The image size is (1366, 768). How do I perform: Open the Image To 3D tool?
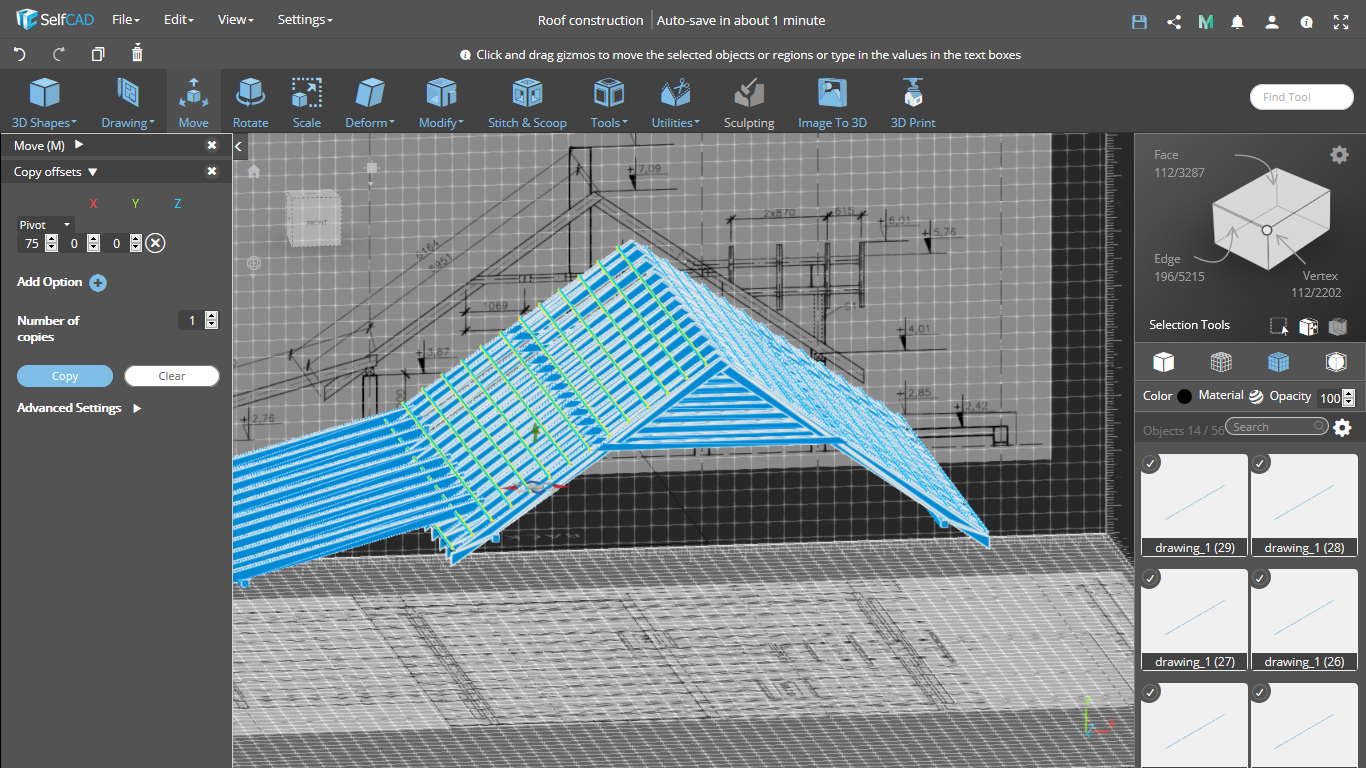[832, 103]
